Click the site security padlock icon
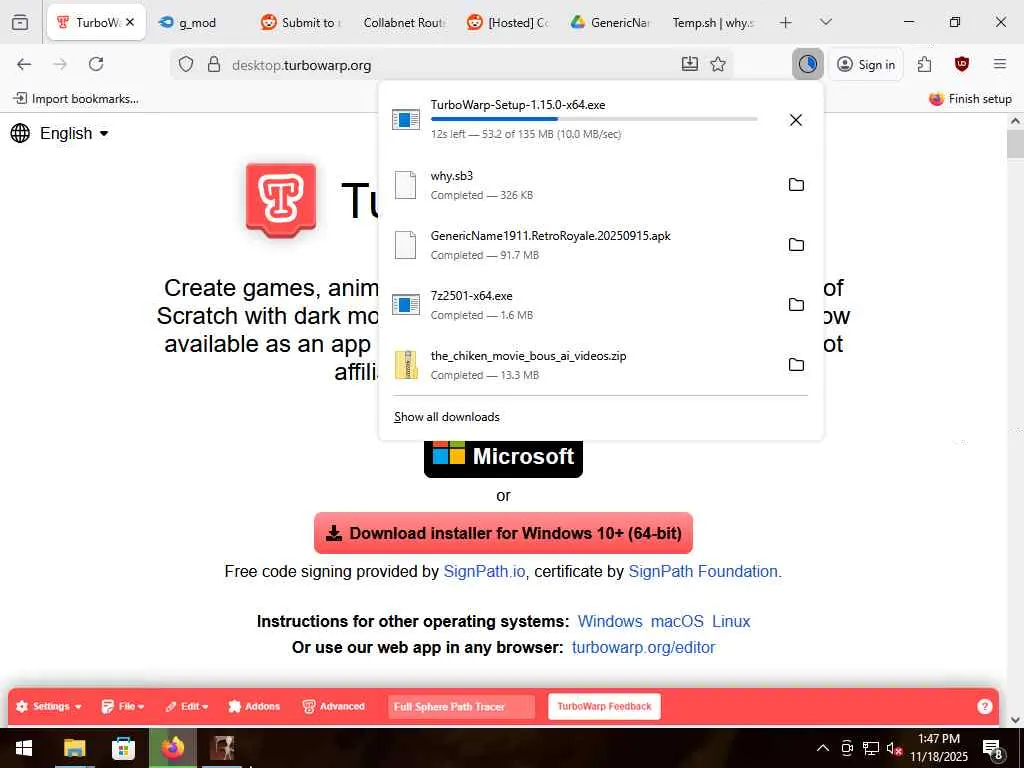The width and height of the screenshot is (1024, 768). [x=214, y=65]
